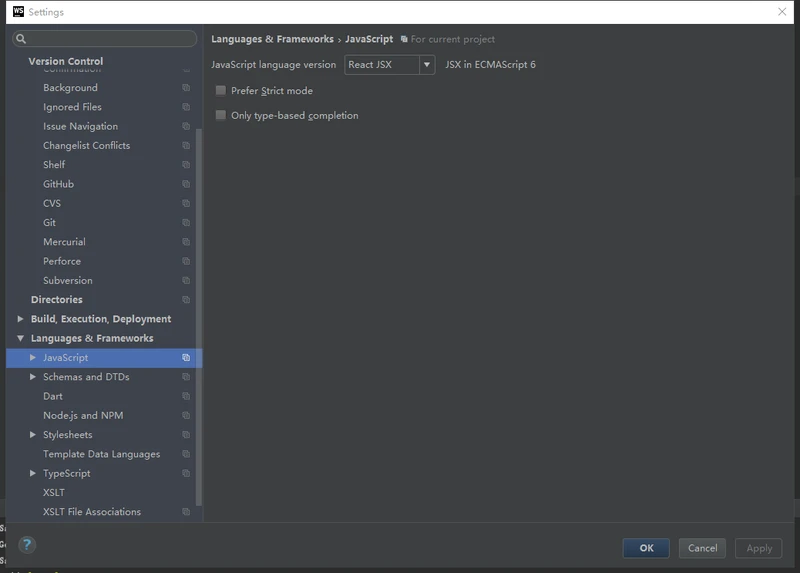This screenshot has width=800, height=573.
Task: Open Ignored Files settings
Action: [72, 107]
